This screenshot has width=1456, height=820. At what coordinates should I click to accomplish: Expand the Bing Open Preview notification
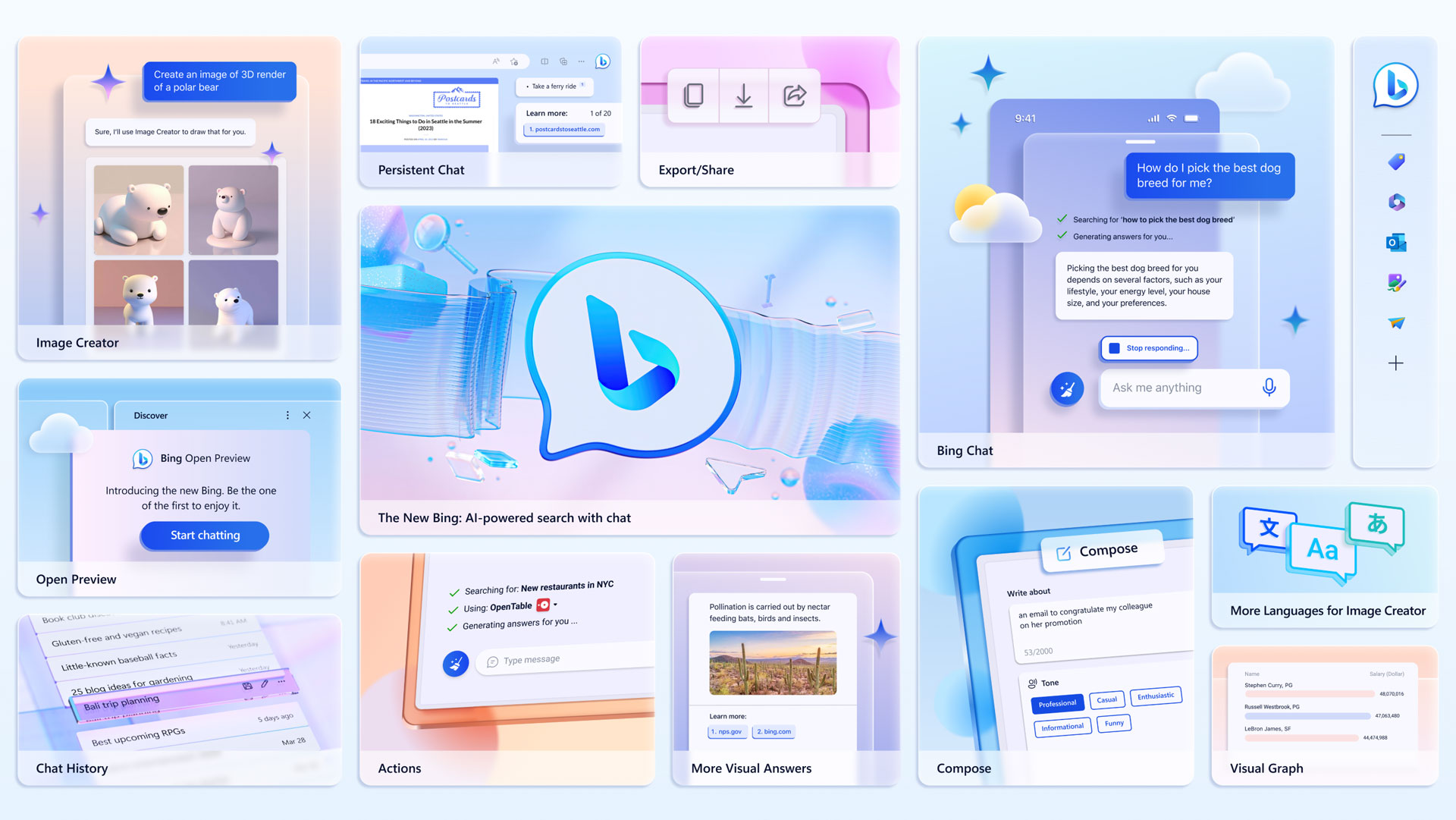tap(287, 414)
